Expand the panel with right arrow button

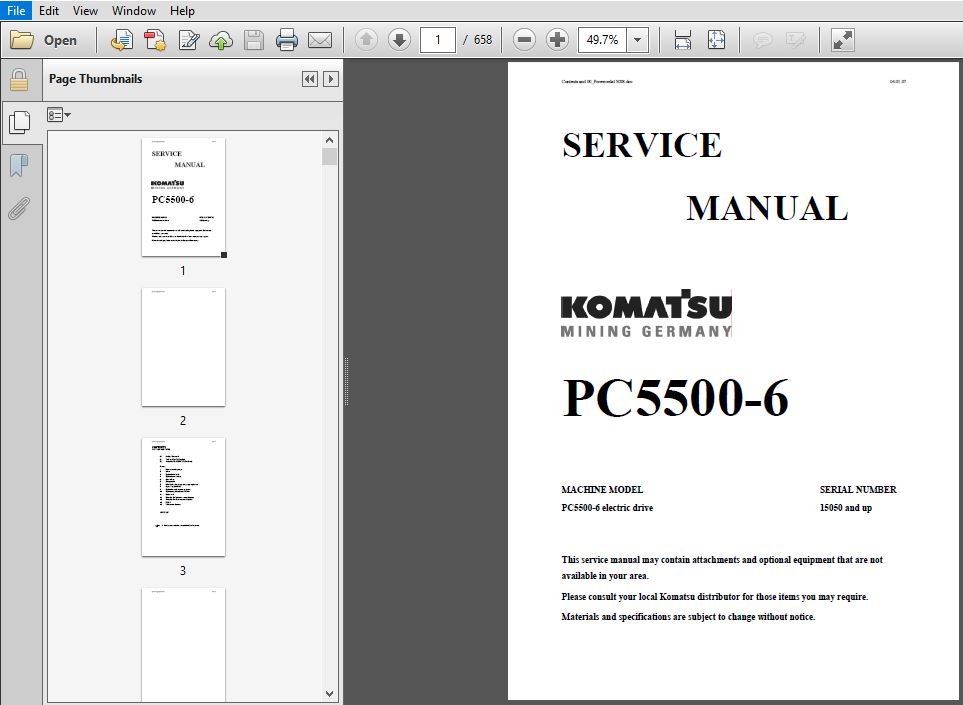[331, 79]
